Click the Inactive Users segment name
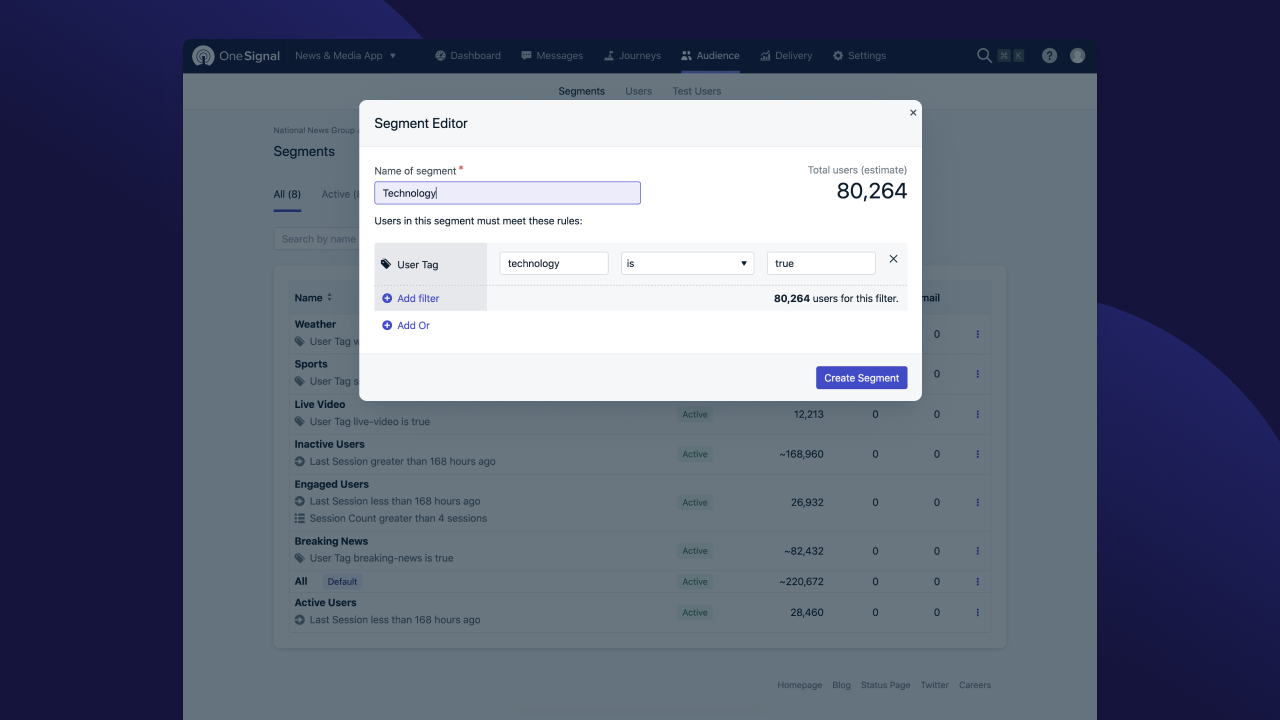Image resolution: width=1280 pixels, height=720 pixels. [x=329, y=444]
